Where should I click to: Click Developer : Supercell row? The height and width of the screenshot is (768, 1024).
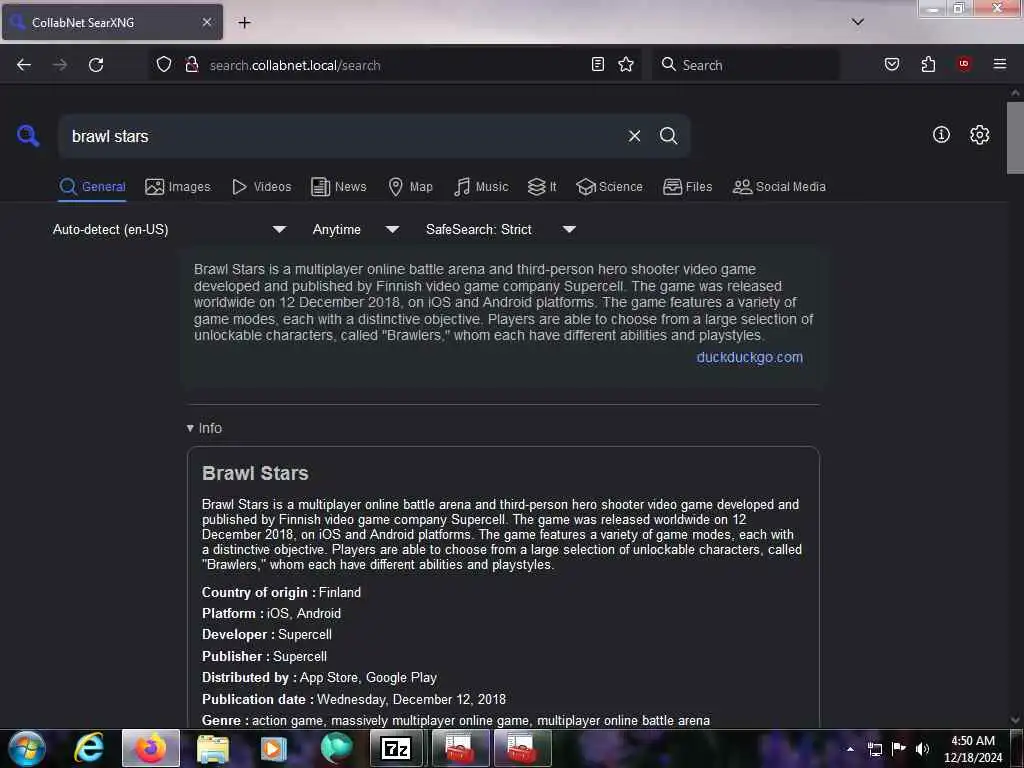click(x=266, y=634)
